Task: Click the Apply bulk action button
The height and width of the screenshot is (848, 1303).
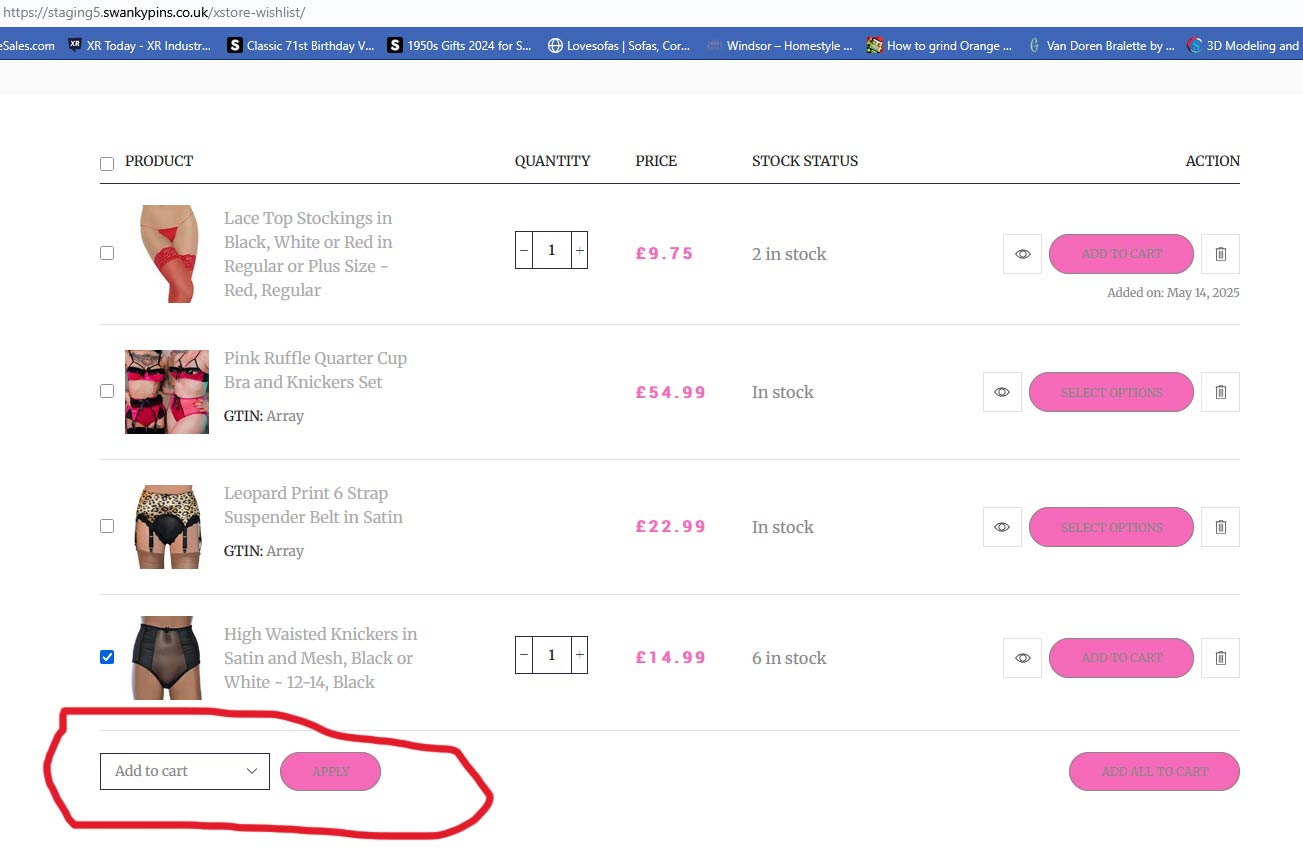Action: [330, 771]
